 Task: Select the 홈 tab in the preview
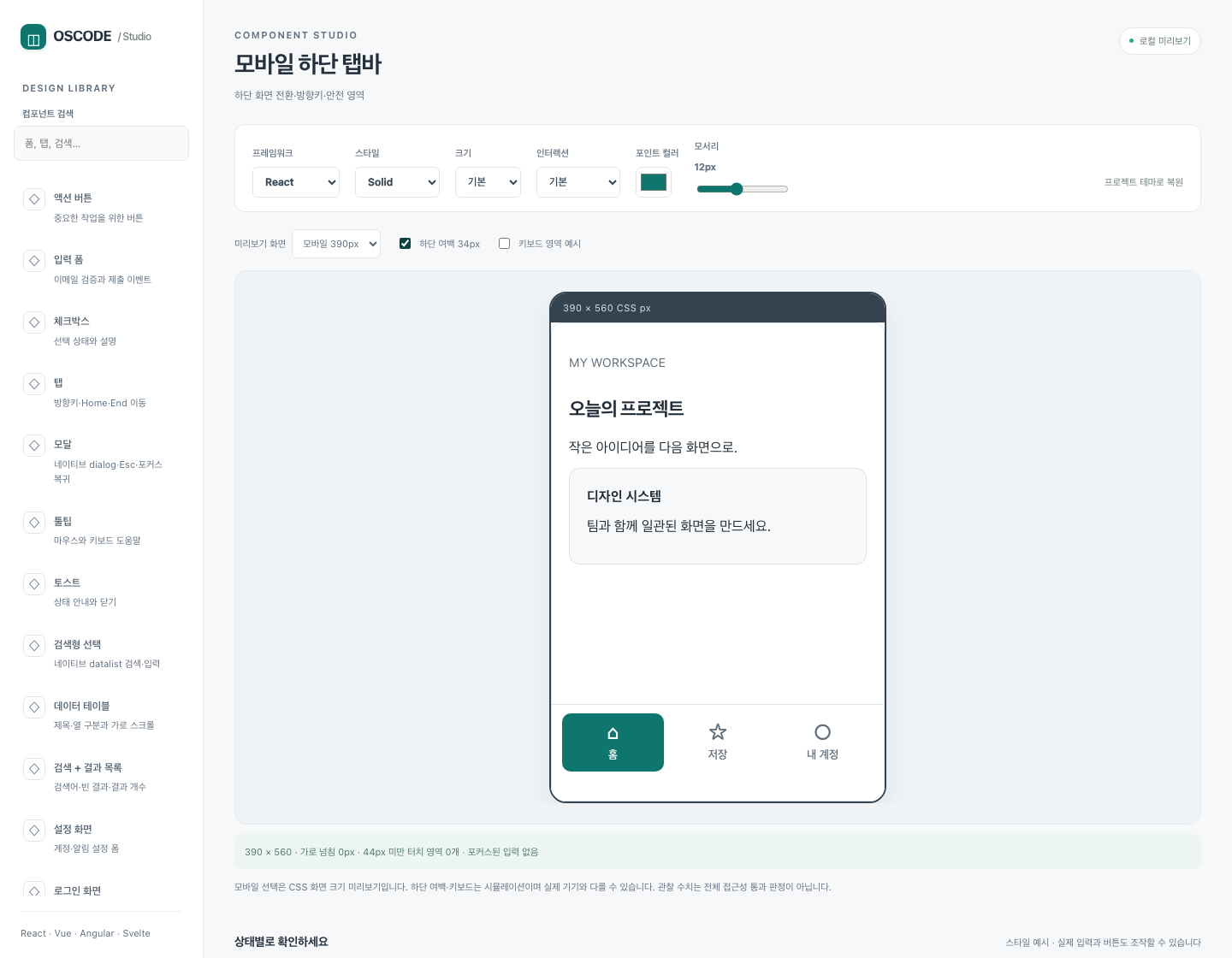tap(613, 742)
